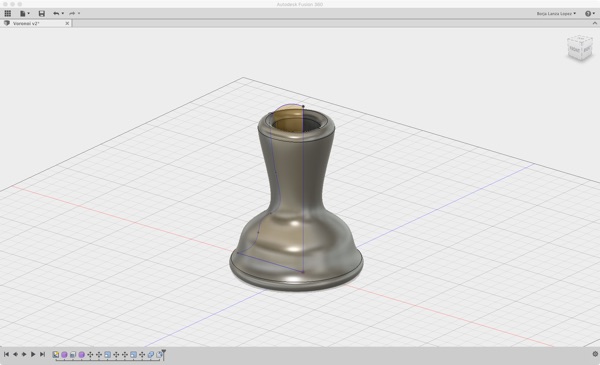Image resolution: width=600 pixels, height=365 pixels.
Task: Save the design with the floppy disk icon
Action: [42, 13]
